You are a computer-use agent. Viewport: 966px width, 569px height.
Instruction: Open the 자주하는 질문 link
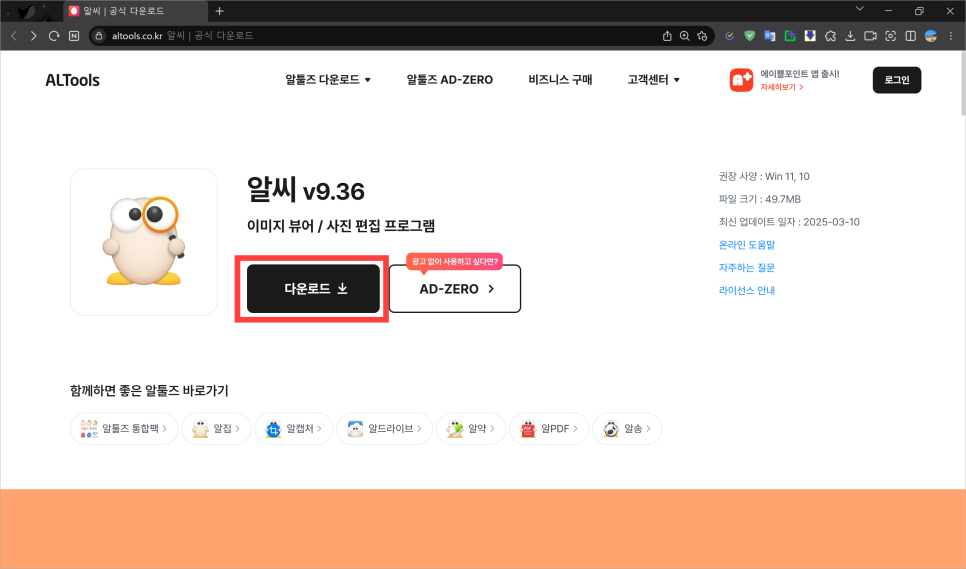pyautogui.click(x=747, y=268)
